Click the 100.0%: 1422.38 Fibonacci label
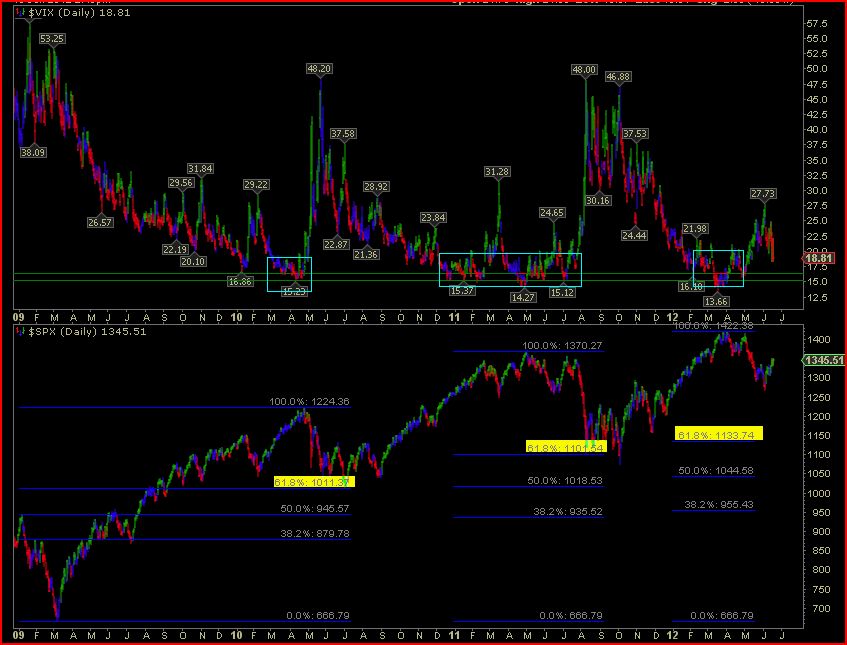This screenshot has width=847, height=645. tap(714, 326)
